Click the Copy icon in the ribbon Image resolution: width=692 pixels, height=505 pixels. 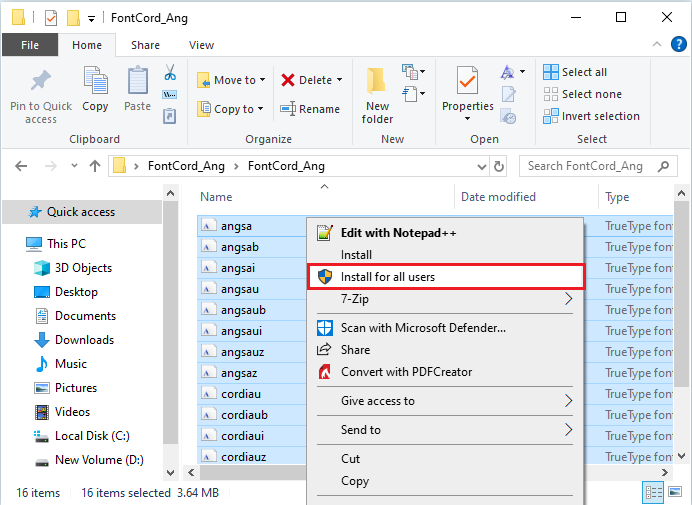(x=96, y=82)
